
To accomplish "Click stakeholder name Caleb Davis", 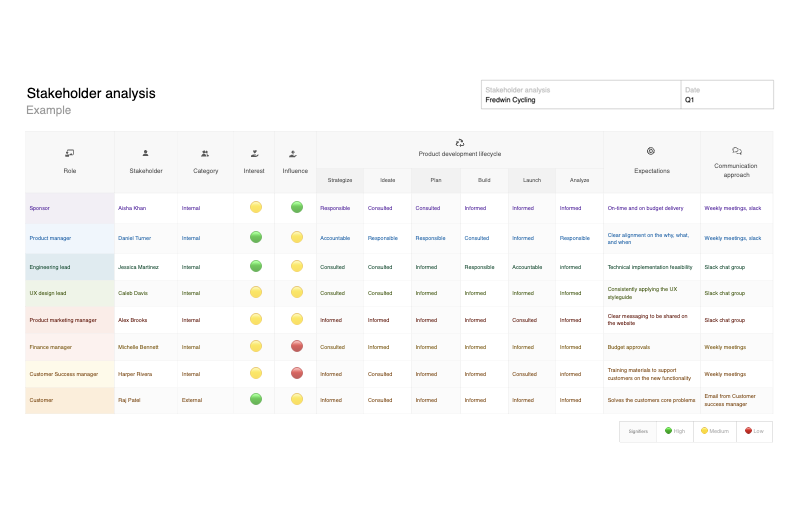I will [133, 293].
